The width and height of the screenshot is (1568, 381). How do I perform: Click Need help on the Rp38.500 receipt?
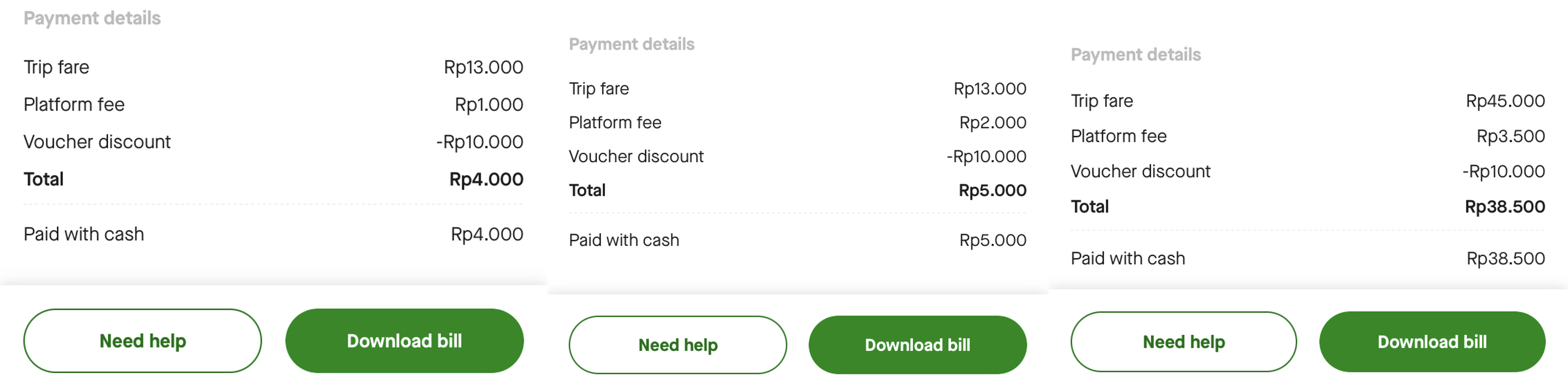[x=1183, y=341]
